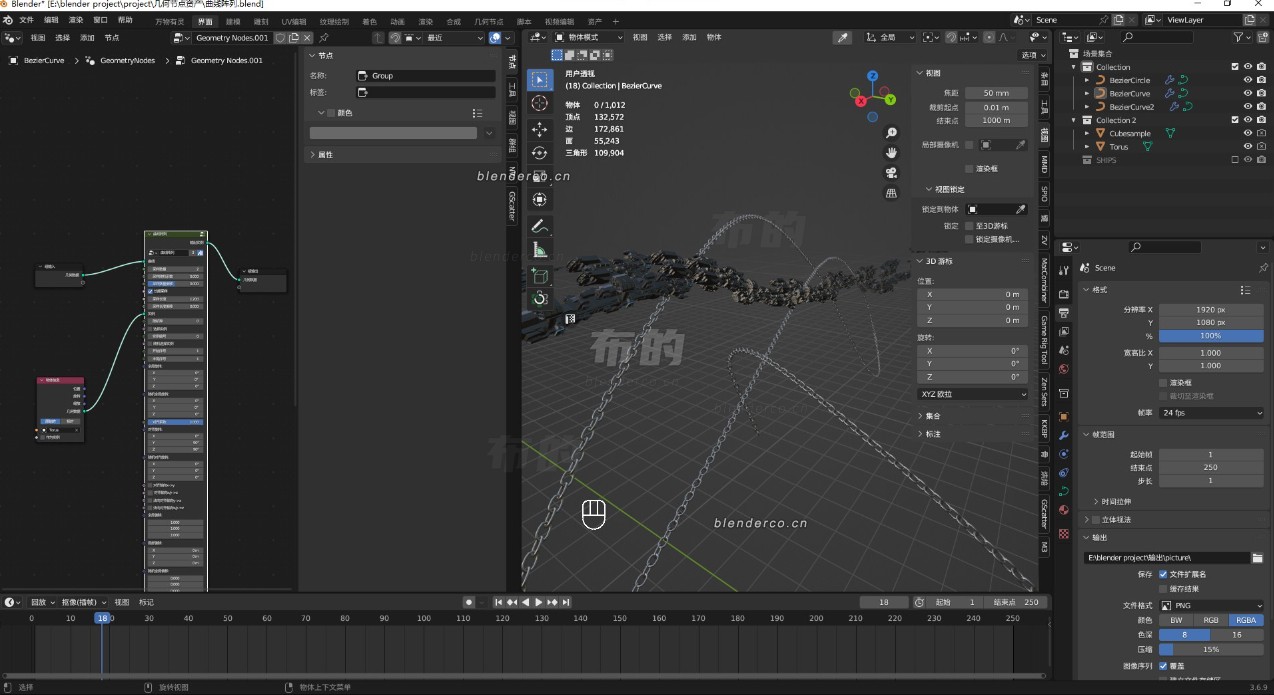The width and height of the screenshot is (1274, 695).
Task: Toggle Overwrite checkbox in output panel
Action: pyautogui.click(x=1163, y=666)
